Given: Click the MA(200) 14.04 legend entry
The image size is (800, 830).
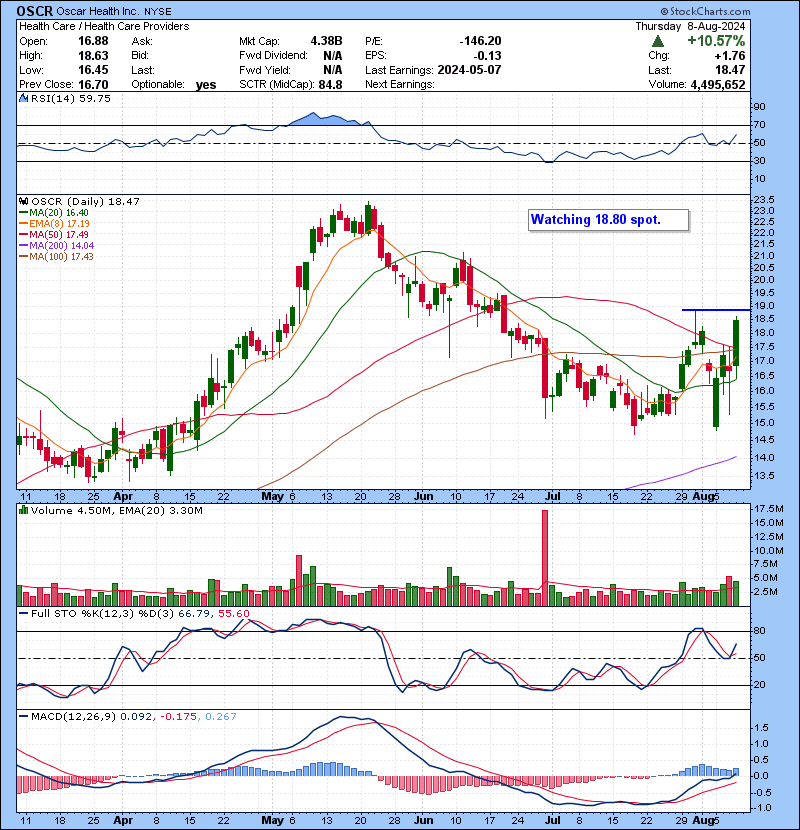Looking at the screenshot, I should pyautogui.click(x=57, y=245).
